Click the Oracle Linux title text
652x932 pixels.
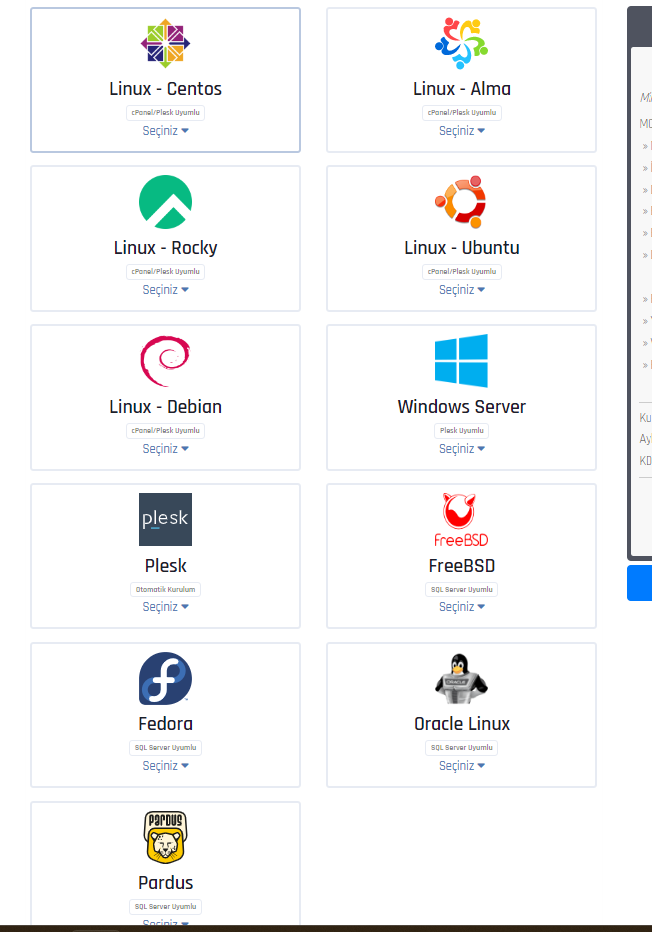coord(462,724)
